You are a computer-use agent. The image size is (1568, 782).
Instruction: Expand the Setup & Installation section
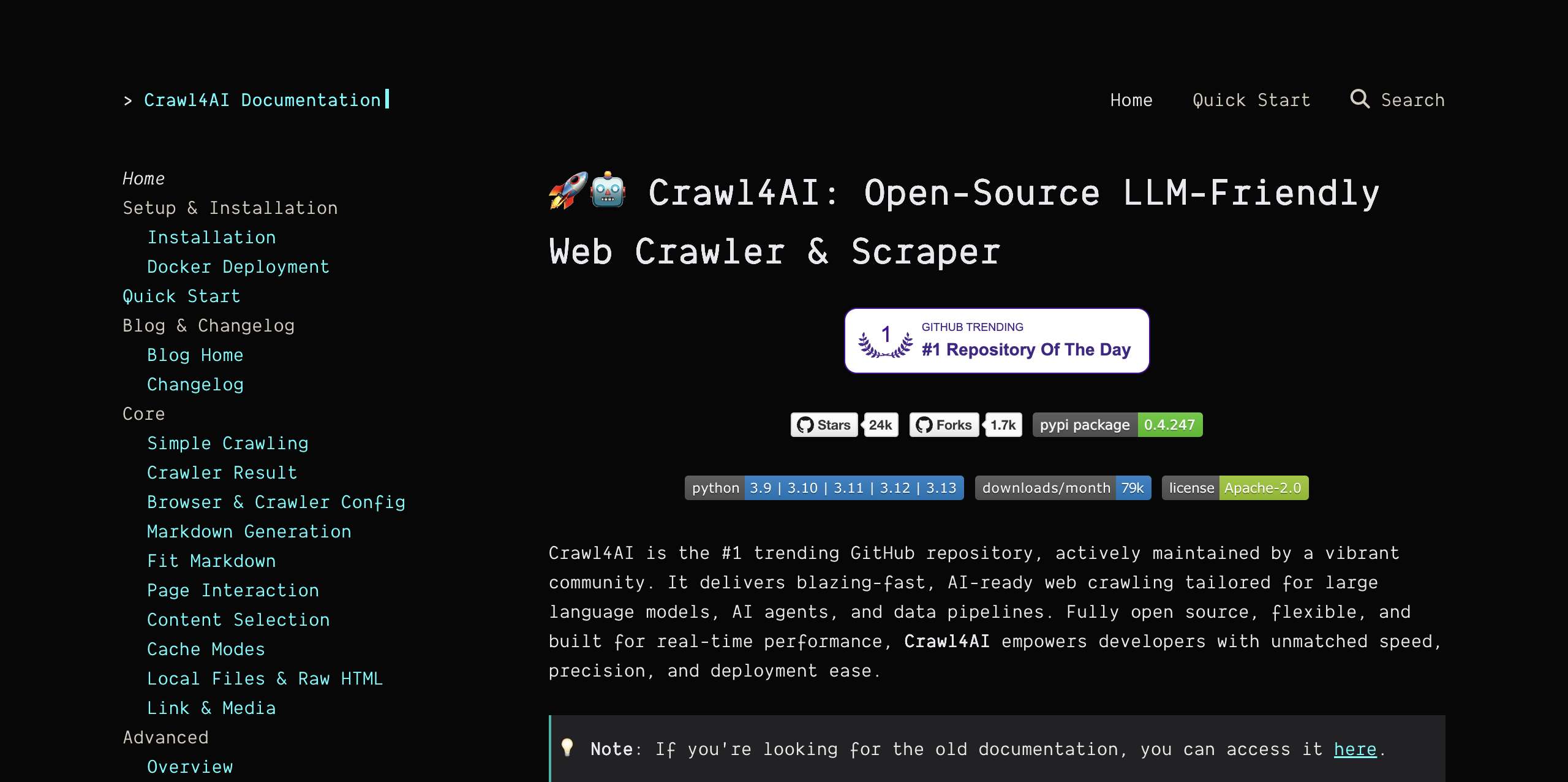[x=230, y=208]
